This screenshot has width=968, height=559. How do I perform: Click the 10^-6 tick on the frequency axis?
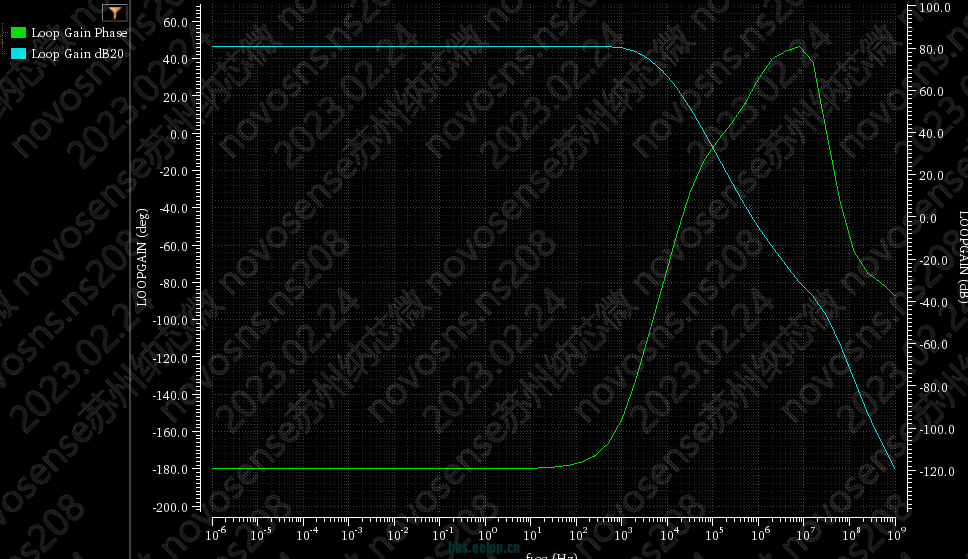(214, 535)
